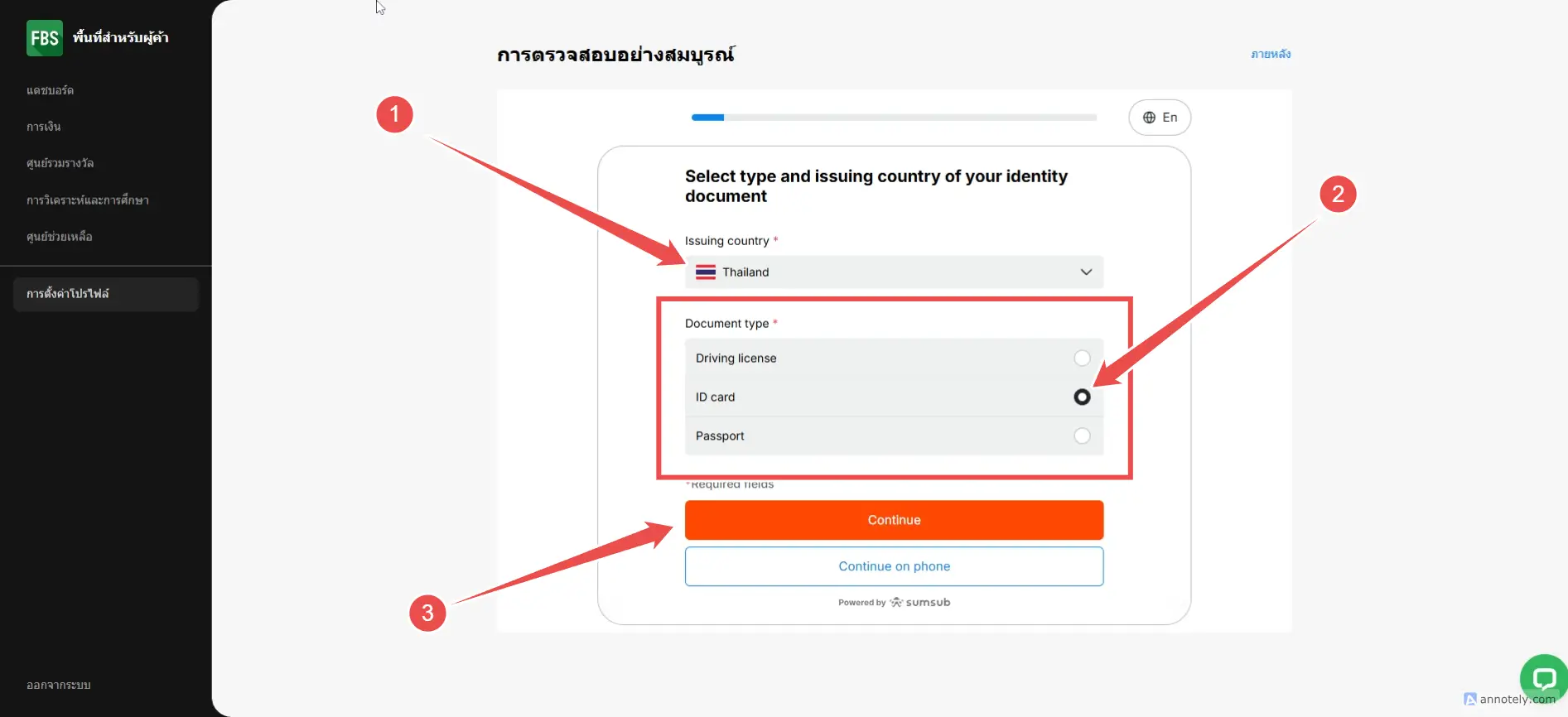The width and height of the screenshot is (1568, 717).
Task: Click the Thailand flag icon
Action: pos(706,272)
